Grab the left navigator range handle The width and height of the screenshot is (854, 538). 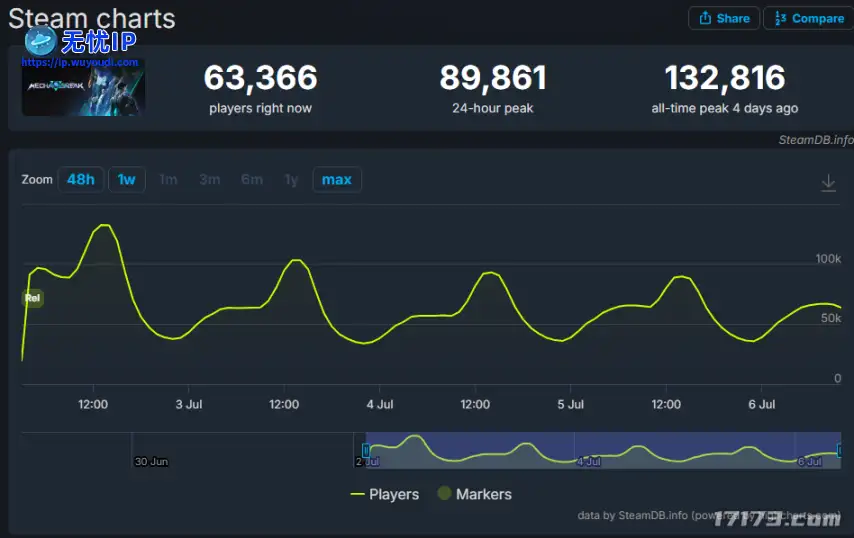tap(366, 450)
